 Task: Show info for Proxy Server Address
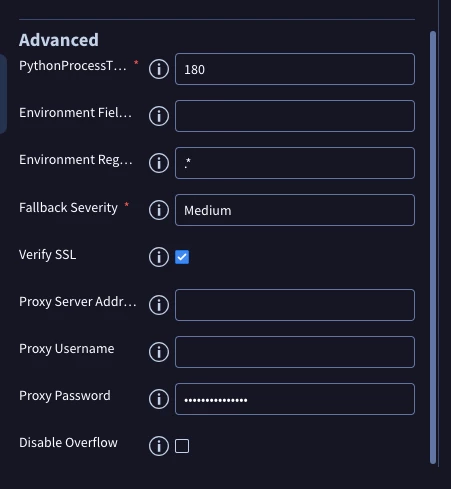point(159,305)
